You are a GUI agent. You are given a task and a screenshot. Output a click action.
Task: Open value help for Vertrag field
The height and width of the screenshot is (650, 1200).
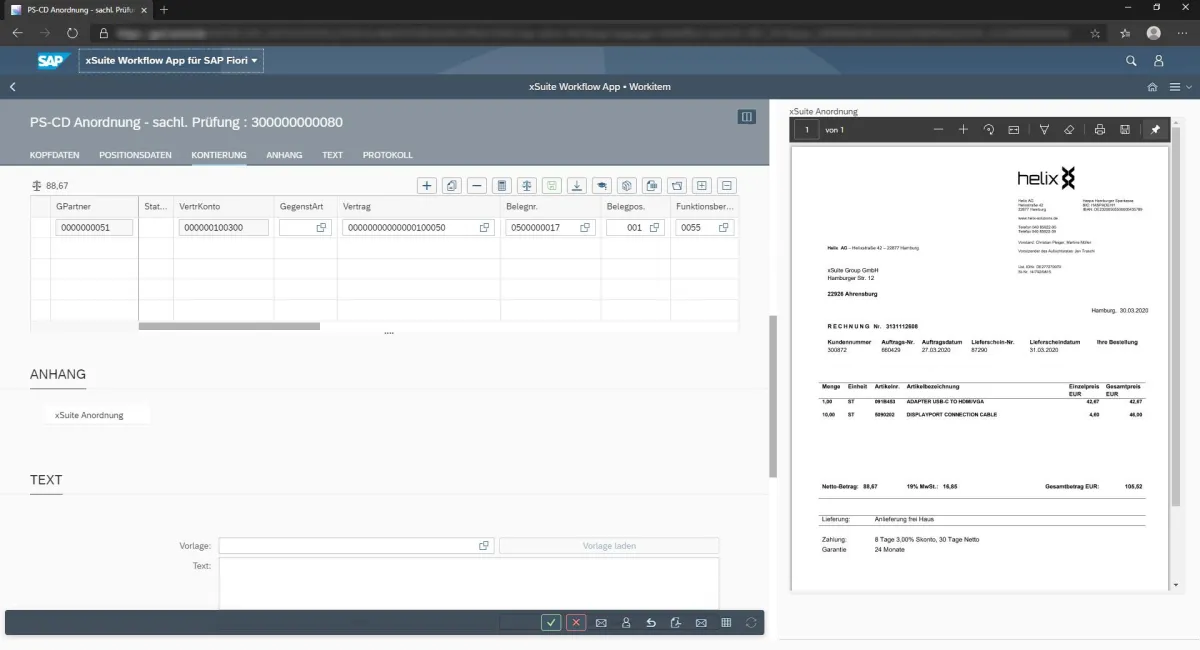pos(485,228)
